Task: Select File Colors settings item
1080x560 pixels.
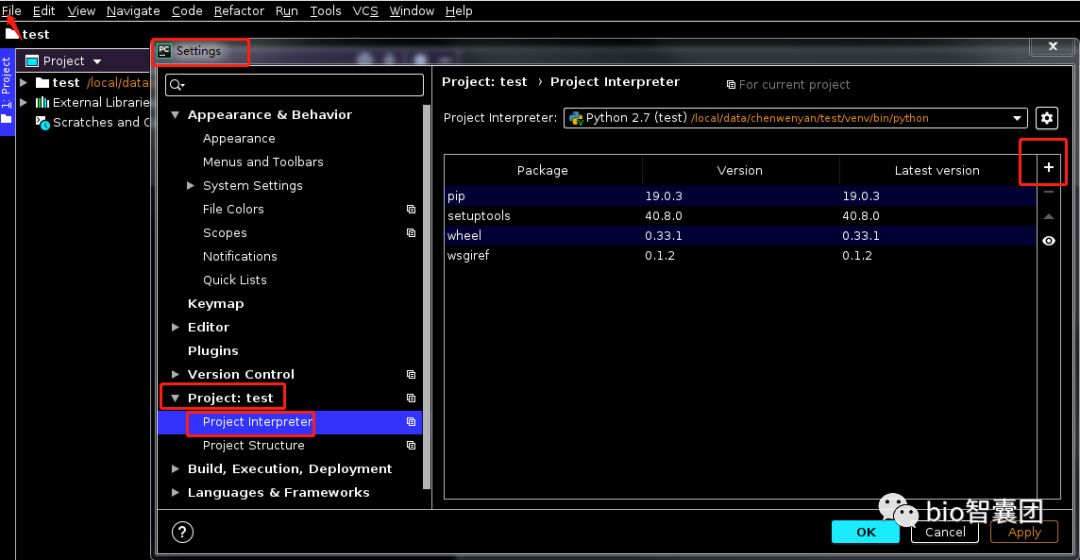Action: tap(233, 209)
